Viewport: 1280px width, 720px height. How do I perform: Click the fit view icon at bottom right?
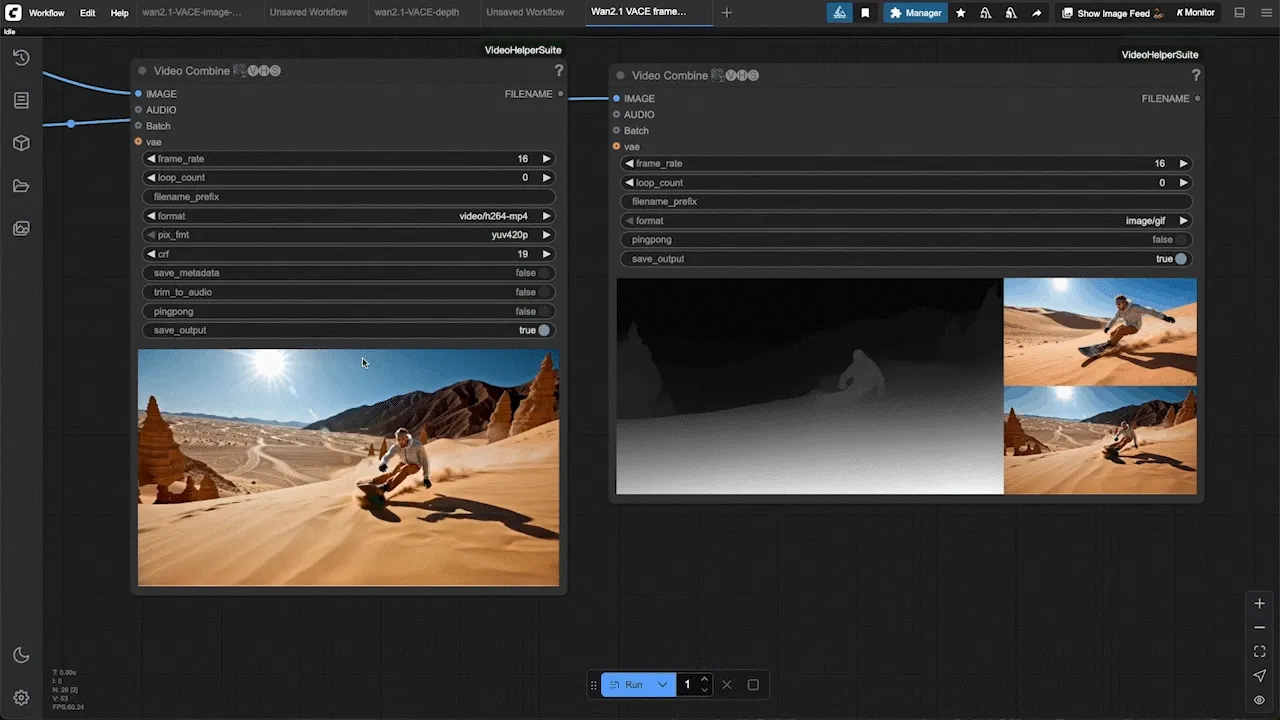tap(1259, 651)
